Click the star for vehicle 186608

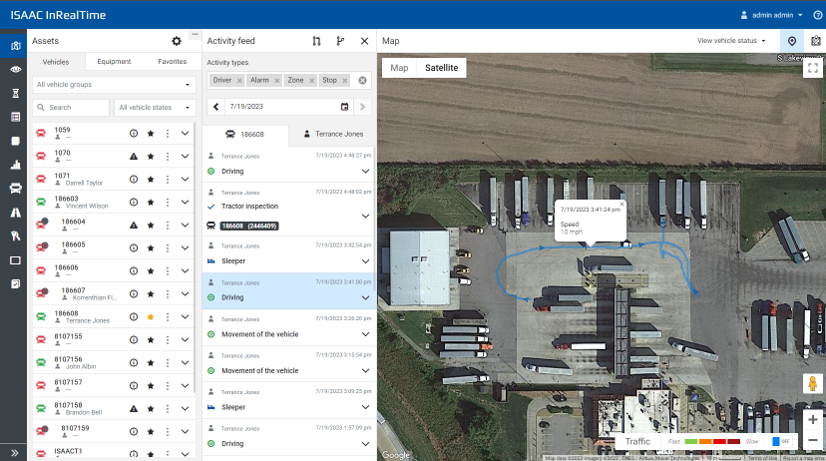150,316
